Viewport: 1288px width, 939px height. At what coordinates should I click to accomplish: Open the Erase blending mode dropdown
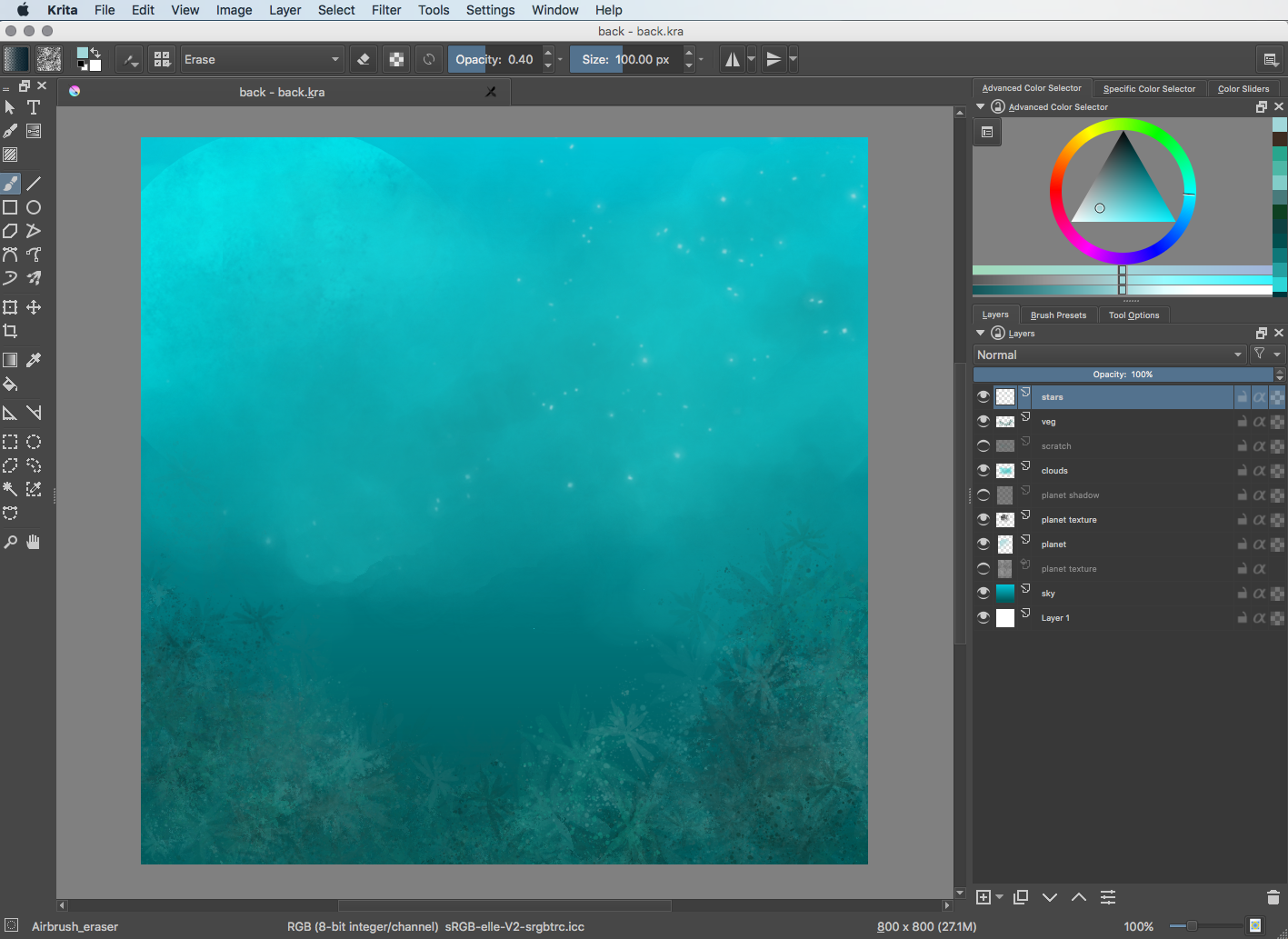tap(262, 60)
